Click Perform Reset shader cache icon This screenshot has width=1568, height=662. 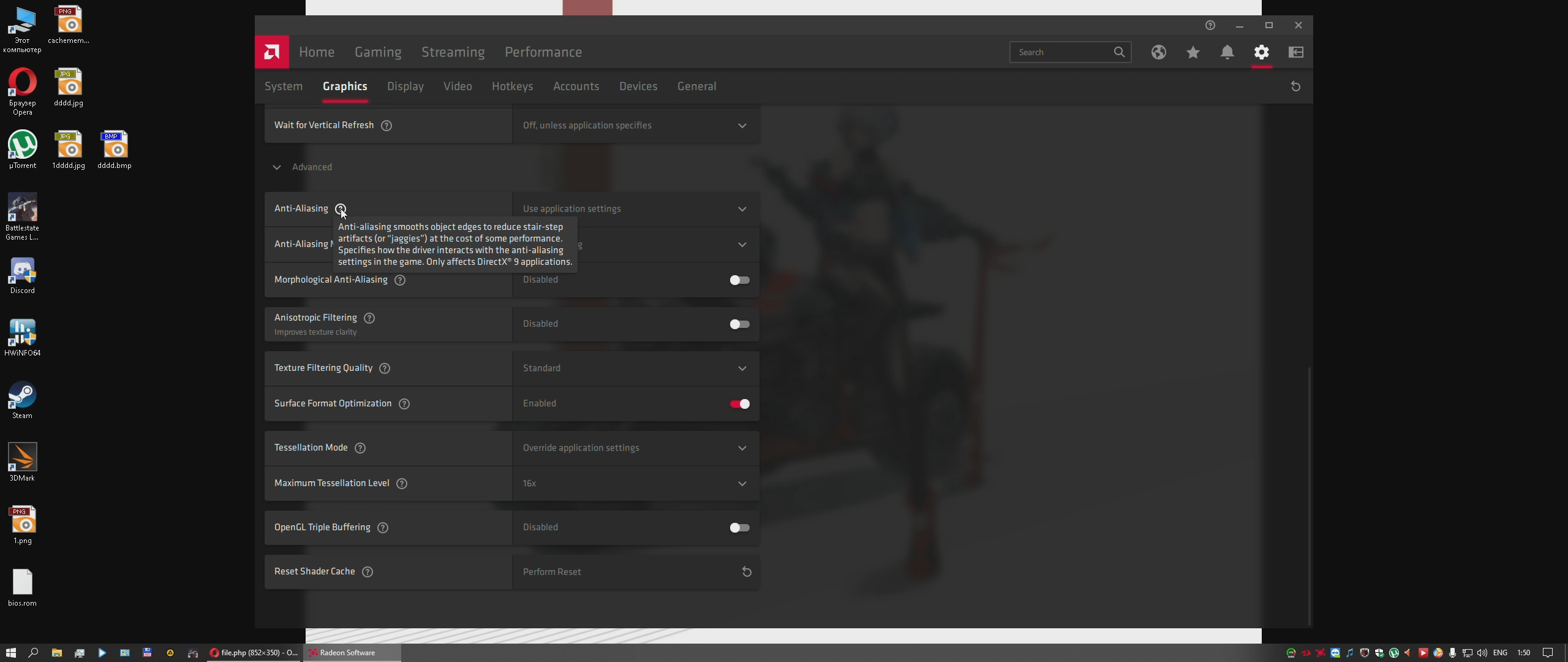[747, 572]
